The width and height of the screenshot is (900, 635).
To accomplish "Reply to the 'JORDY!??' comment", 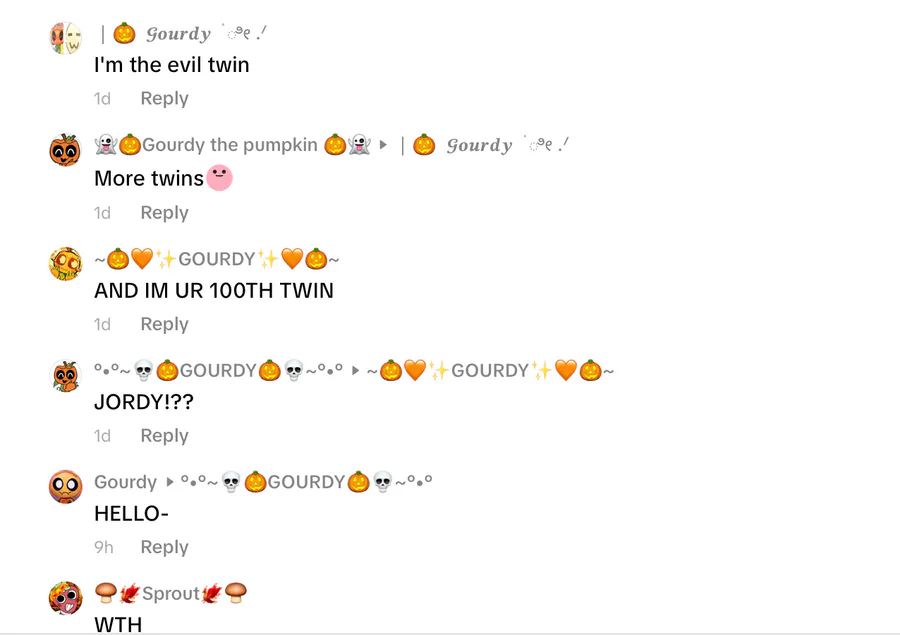I will coord(164,436).
